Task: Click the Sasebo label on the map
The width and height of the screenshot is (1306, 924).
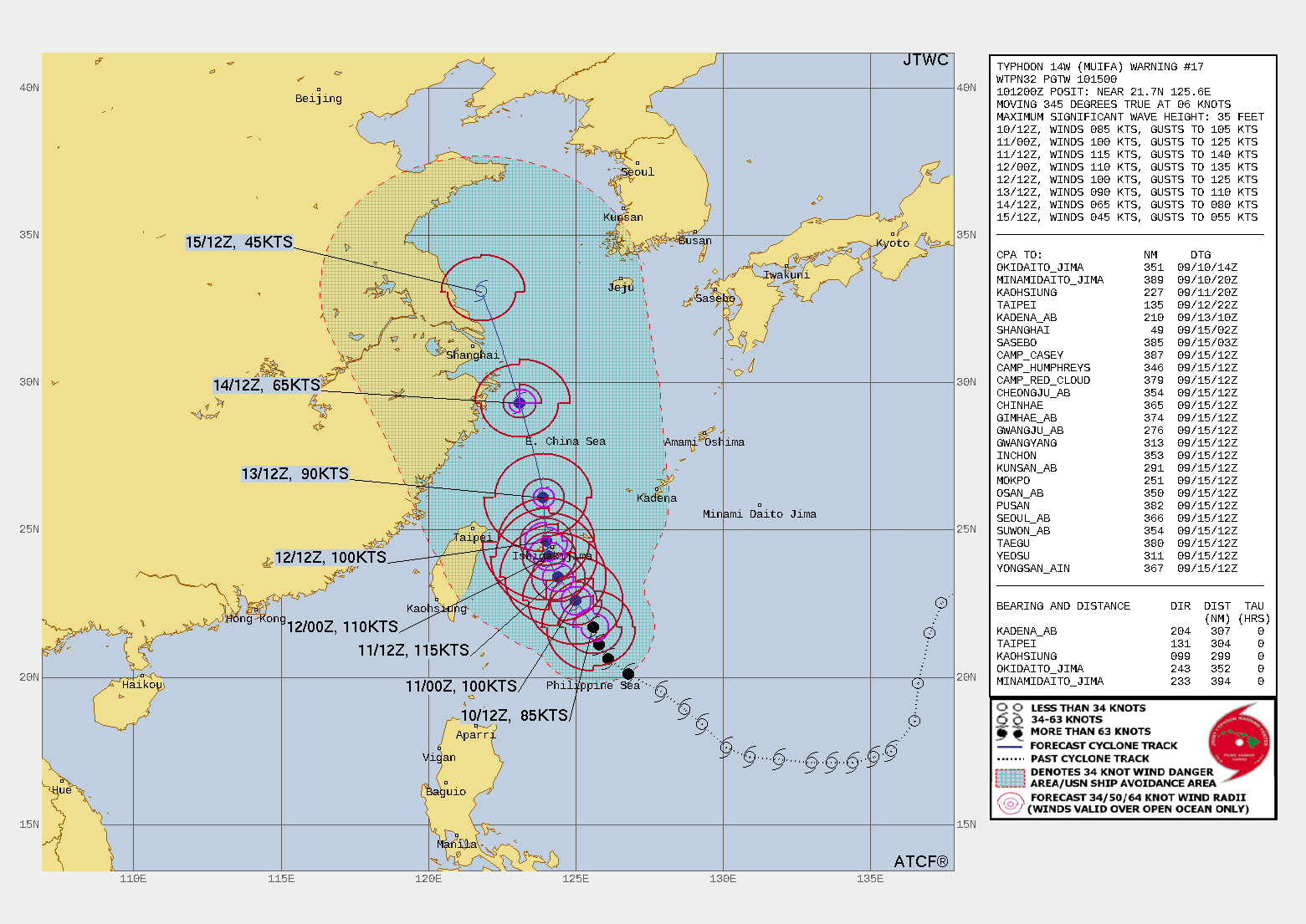Action: 715,299
